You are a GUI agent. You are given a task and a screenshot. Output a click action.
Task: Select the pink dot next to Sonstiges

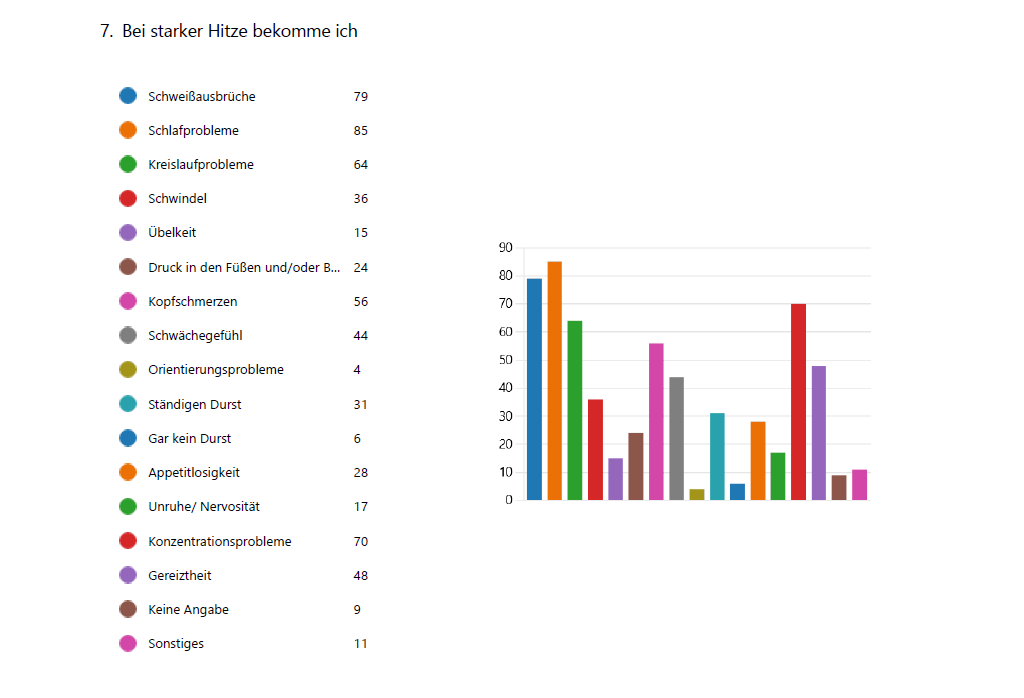tap(128, 643)
